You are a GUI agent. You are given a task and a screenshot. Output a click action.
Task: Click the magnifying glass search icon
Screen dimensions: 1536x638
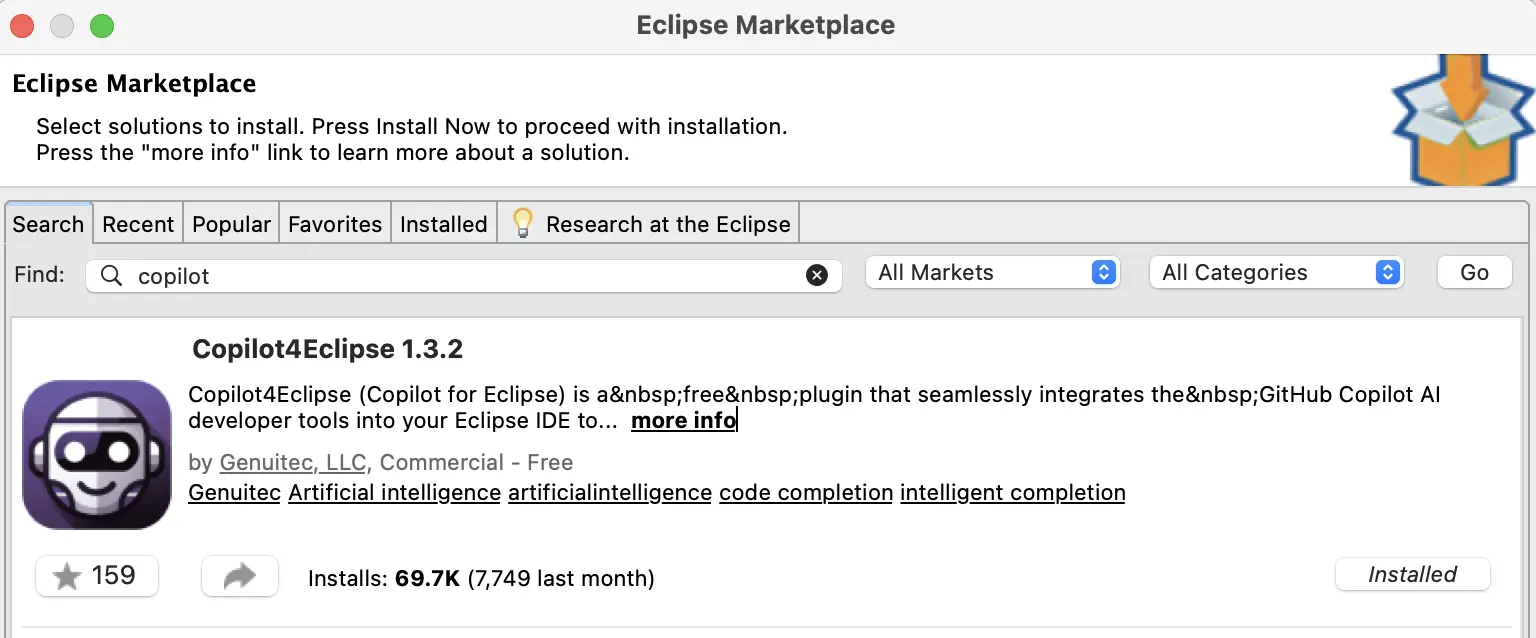click(x=112, y=276)
